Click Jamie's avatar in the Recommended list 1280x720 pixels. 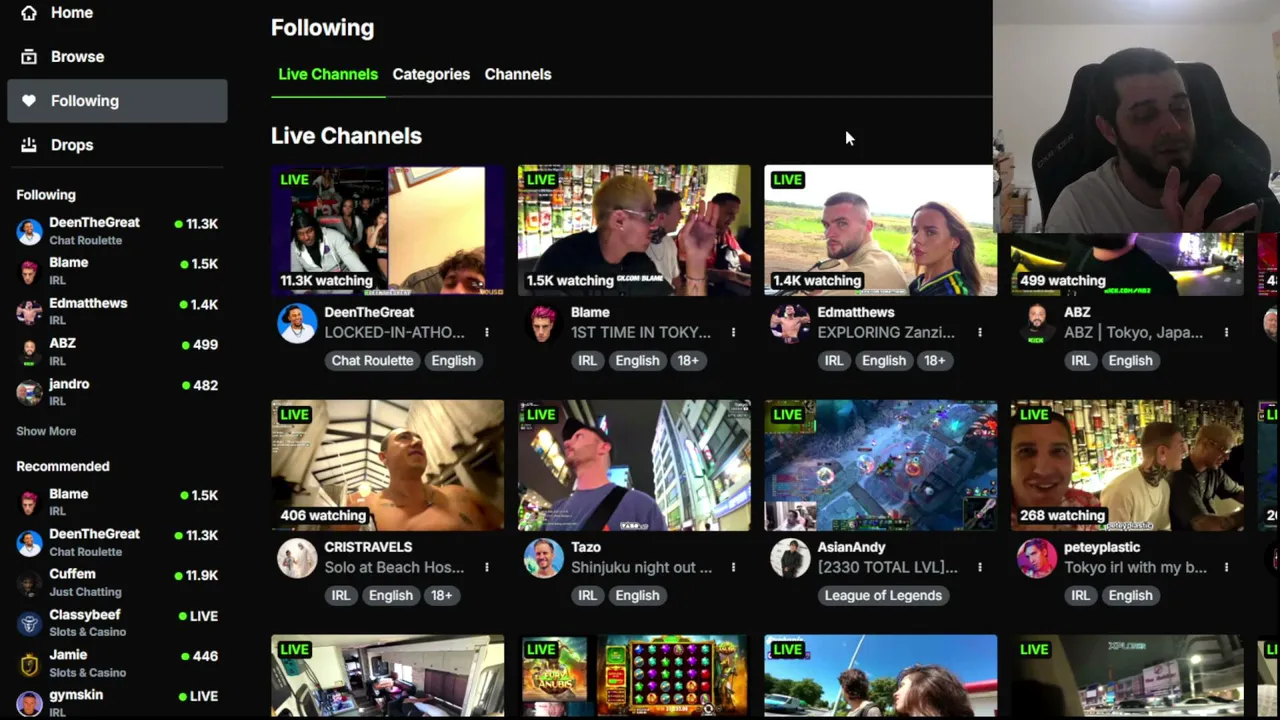coord(29,664)
